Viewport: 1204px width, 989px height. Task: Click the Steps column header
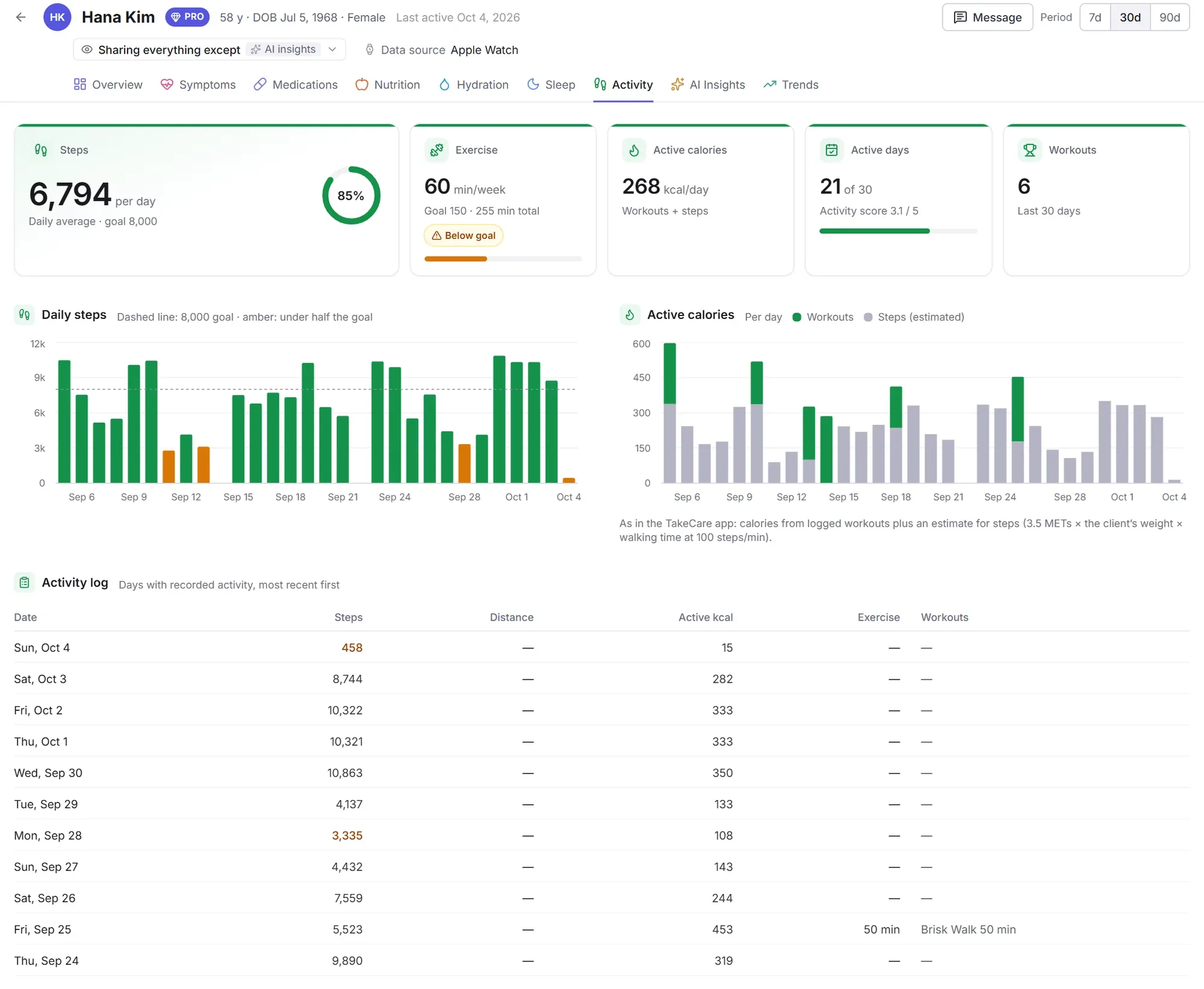point(349,618)
